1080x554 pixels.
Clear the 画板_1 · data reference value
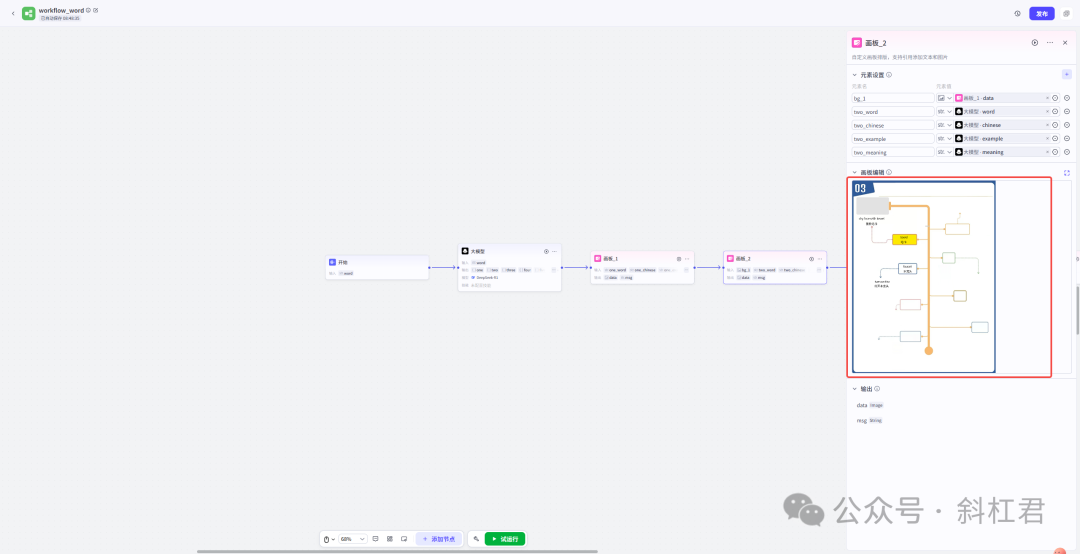[1047, 98]
